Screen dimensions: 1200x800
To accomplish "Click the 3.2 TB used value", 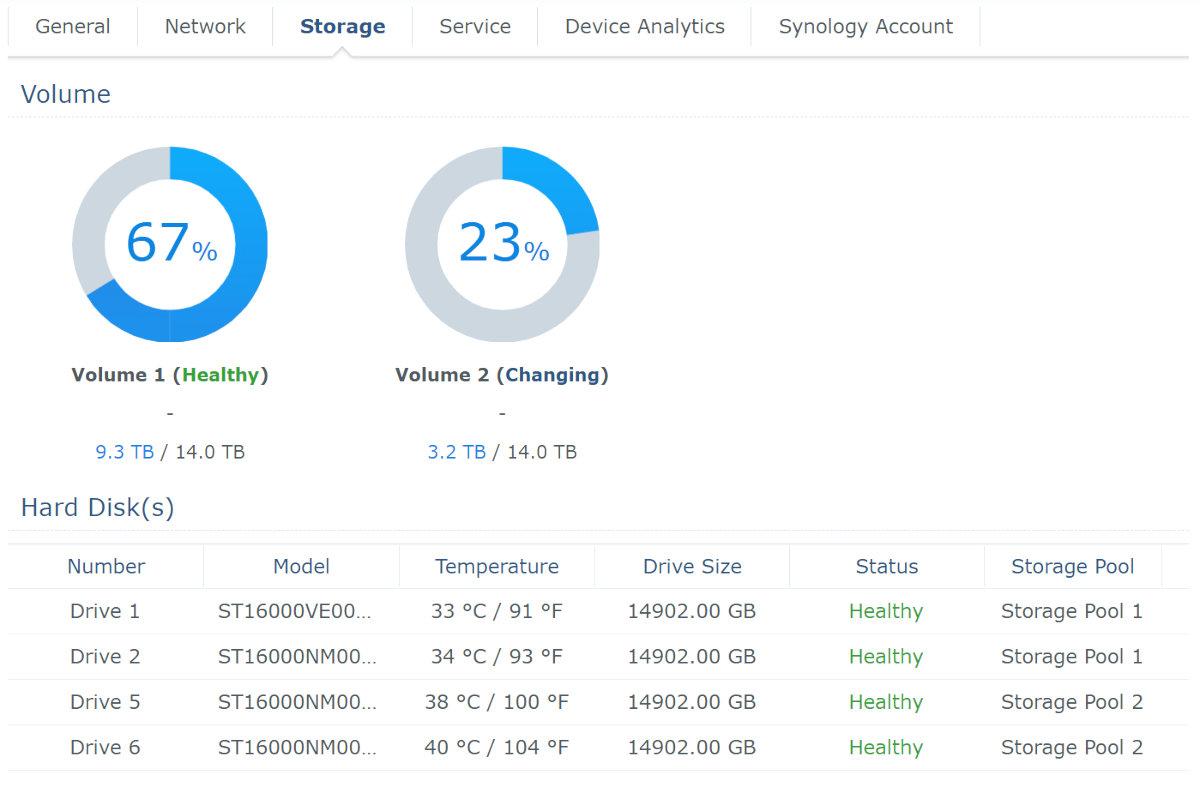I will point(457,452).
